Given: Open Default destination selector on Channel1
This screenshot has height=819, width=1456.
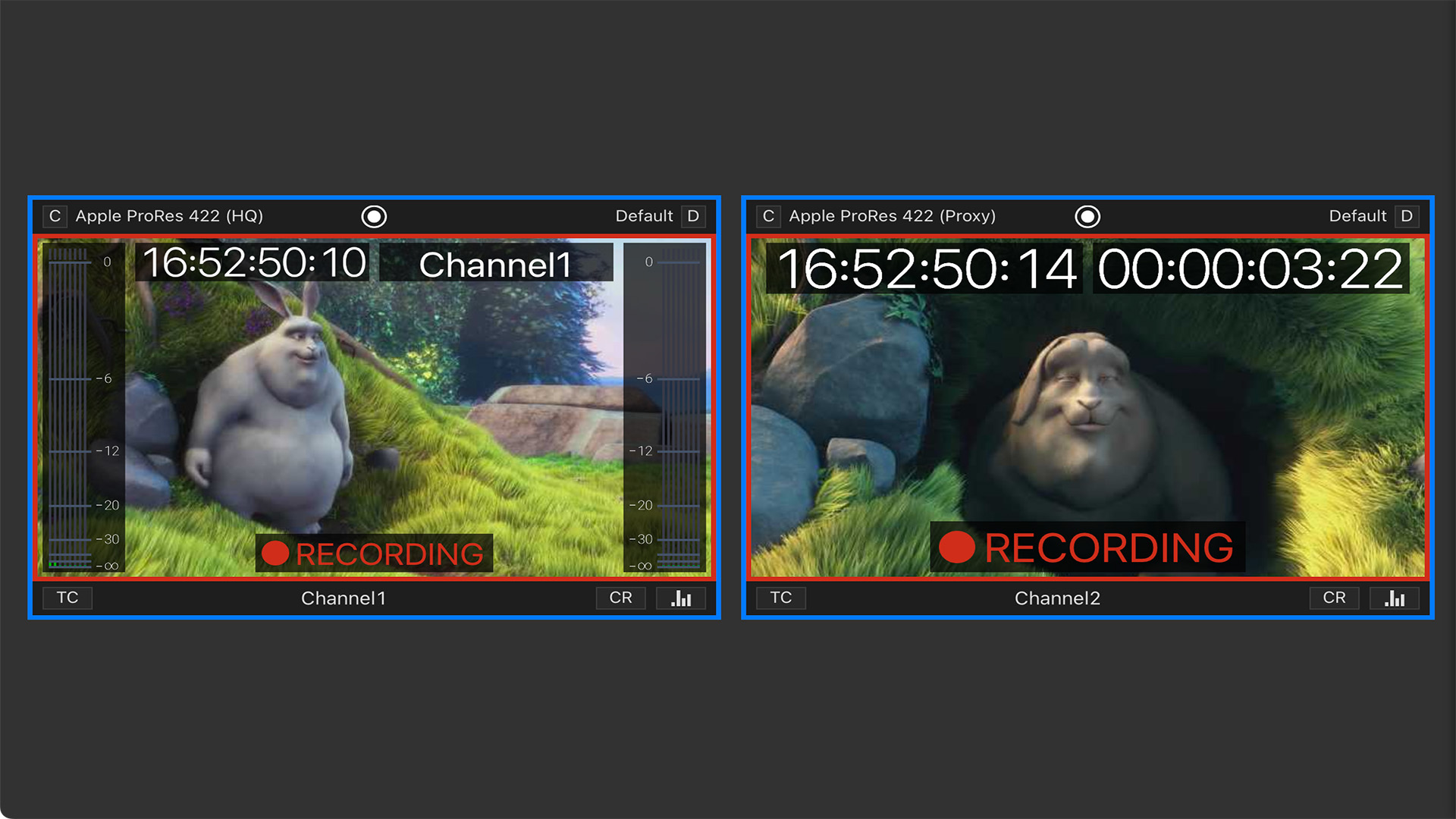Looking at the screenshot, I should pos(644,216).
